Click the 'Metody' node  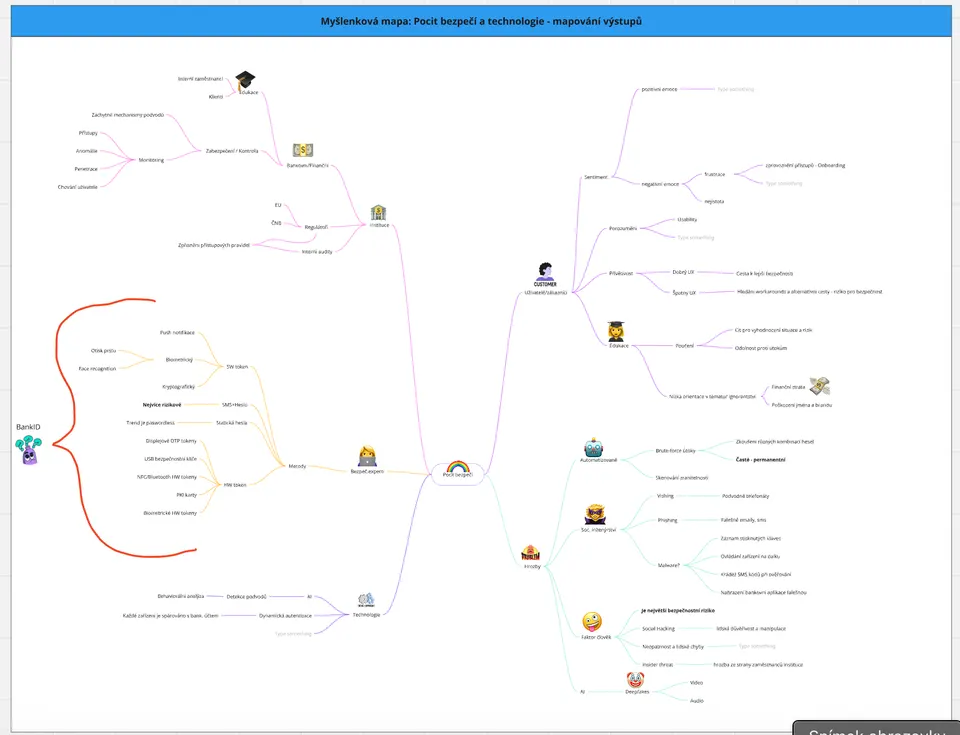click(297, 466)
